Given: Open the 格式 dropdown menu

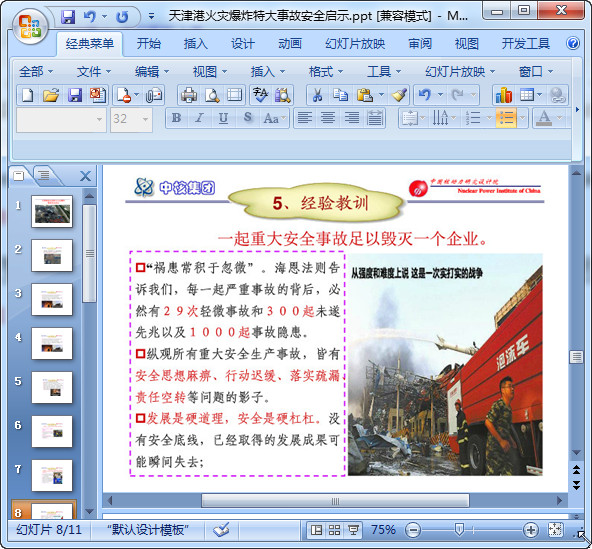Looking at the screenshot, I should tap(326, 71).
